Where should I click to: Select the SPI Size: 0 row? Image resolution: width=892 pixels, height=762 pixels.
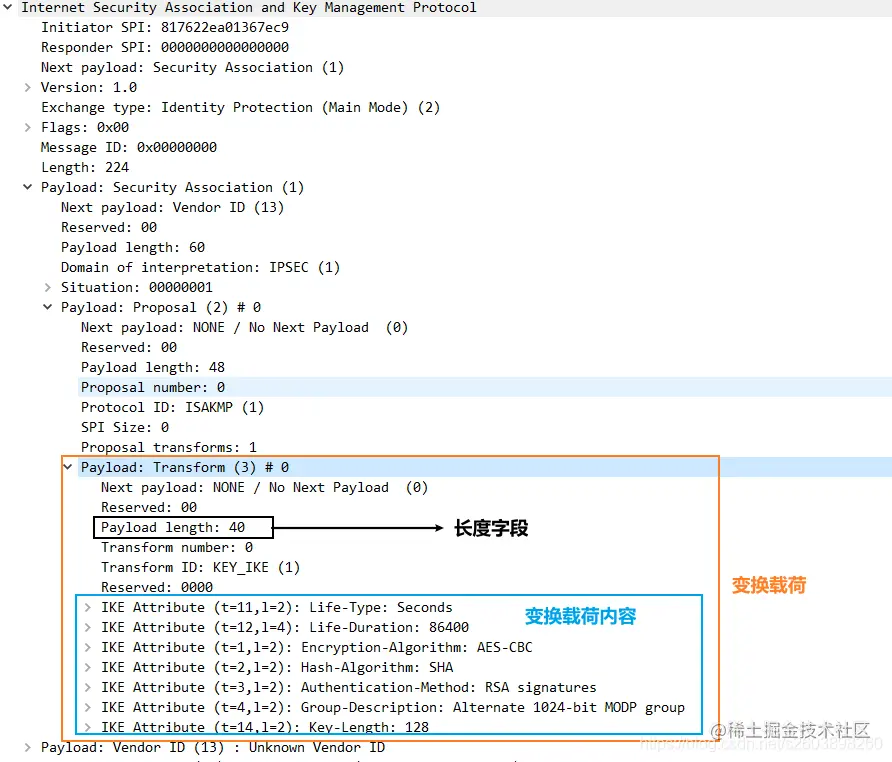click(125, 427)
